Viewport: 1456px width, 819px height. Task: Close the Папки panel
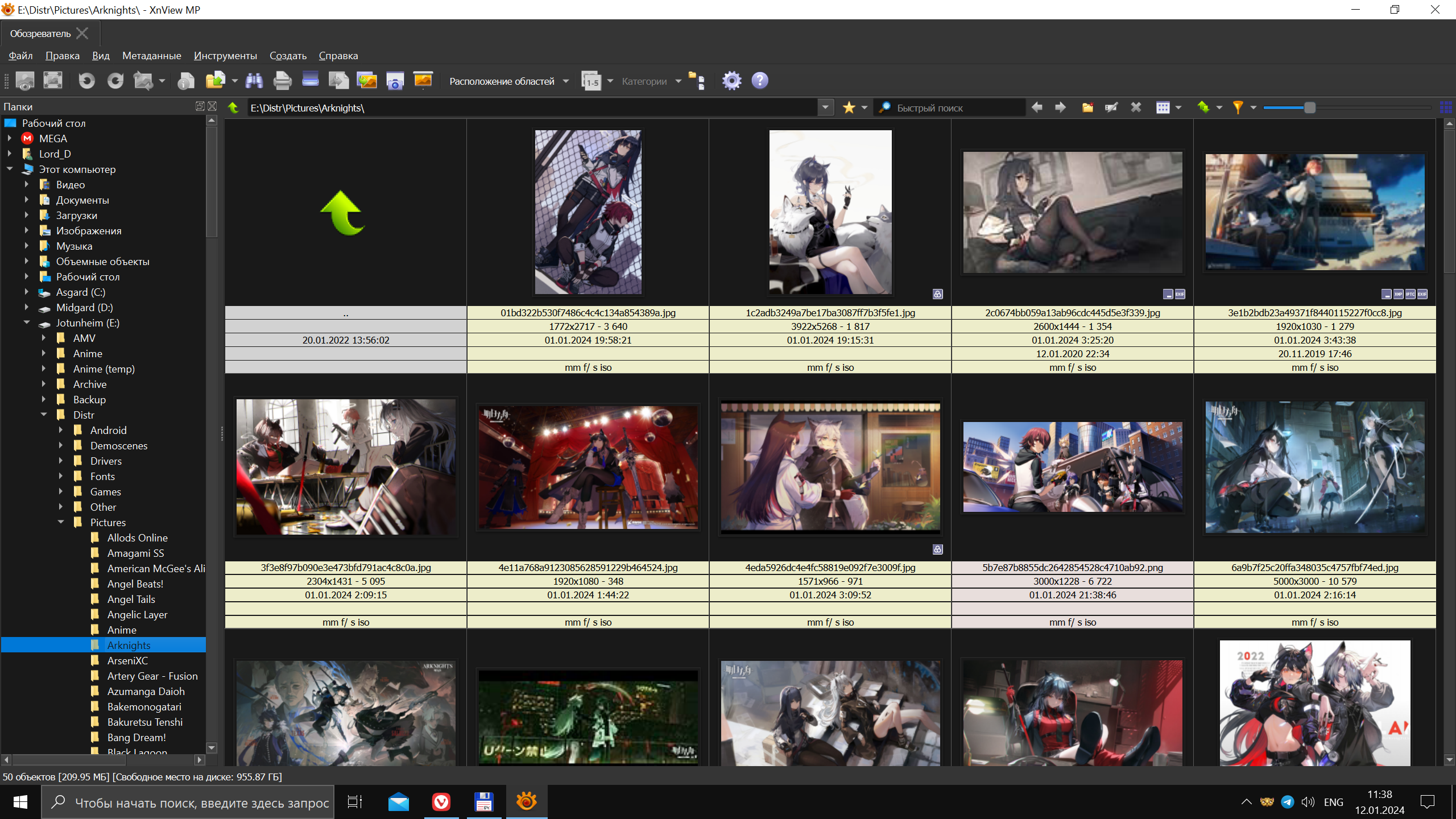point(212,106)
